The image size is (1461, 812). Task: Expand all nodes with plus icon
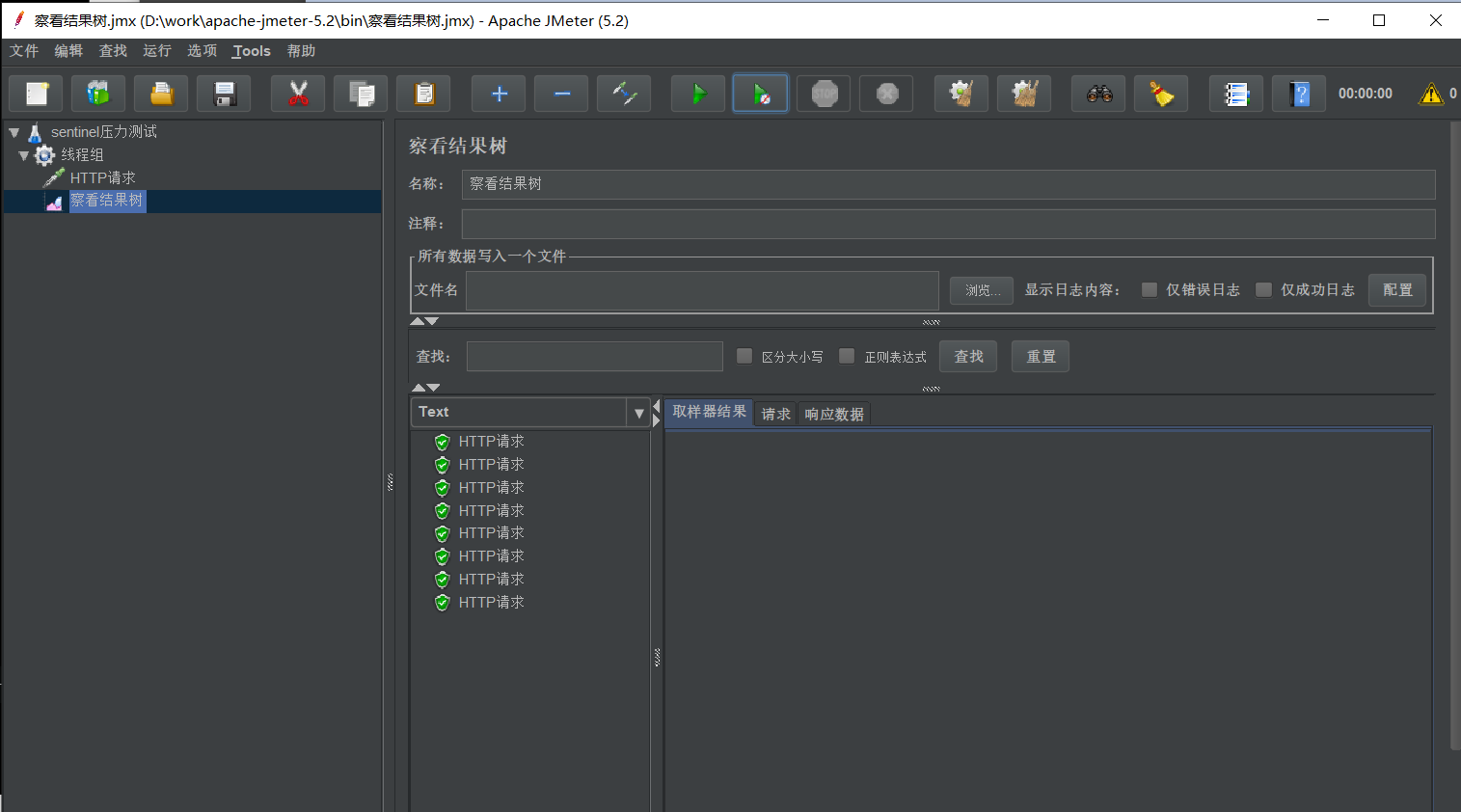[x=499, y=94]
